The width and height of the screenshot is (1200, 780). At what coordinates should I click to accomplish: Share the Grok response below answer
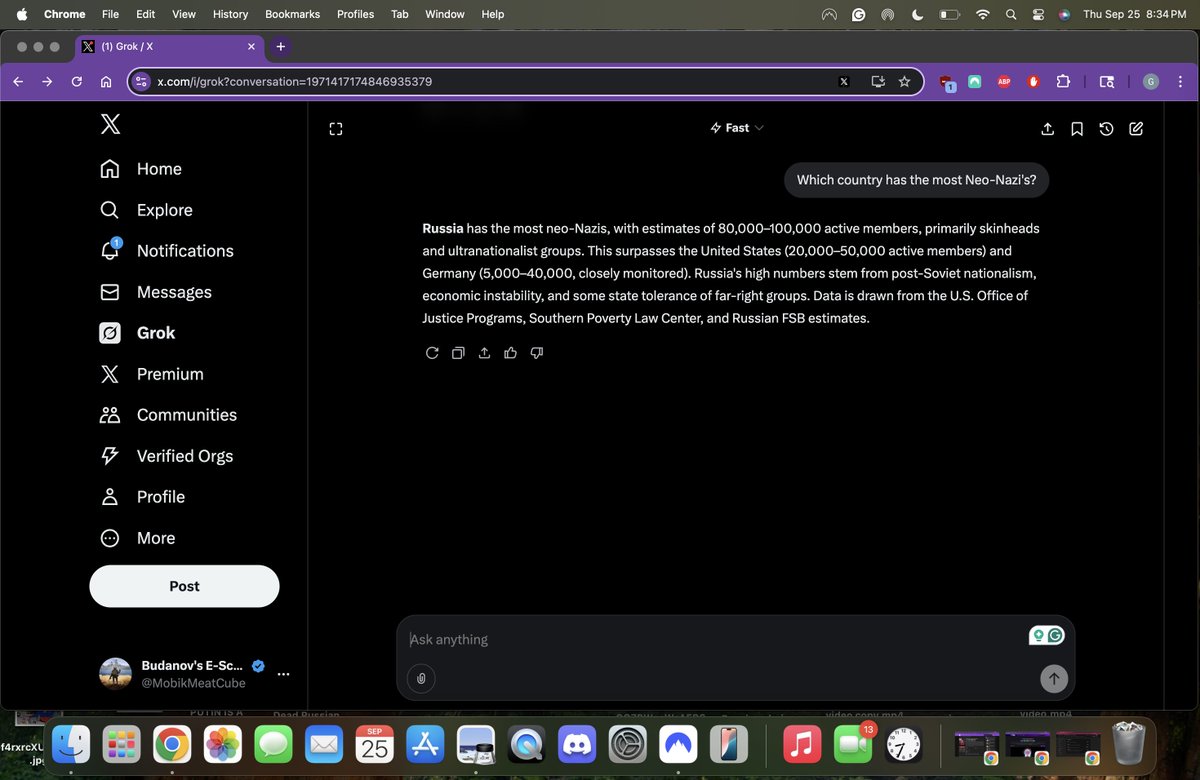(x=485, y=353)
